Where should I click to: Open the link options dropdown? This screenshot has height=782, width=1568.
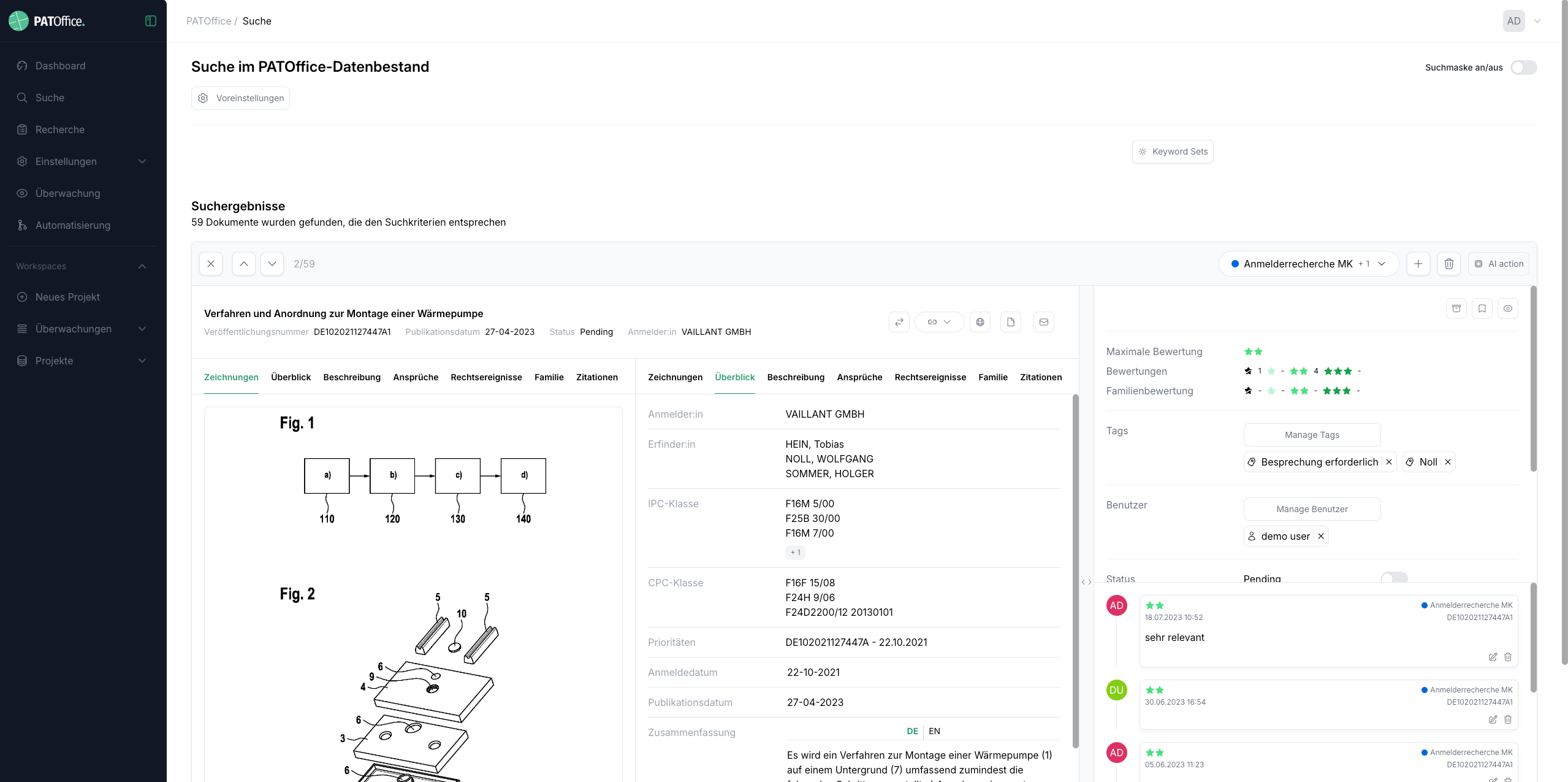tap(938, 322)
